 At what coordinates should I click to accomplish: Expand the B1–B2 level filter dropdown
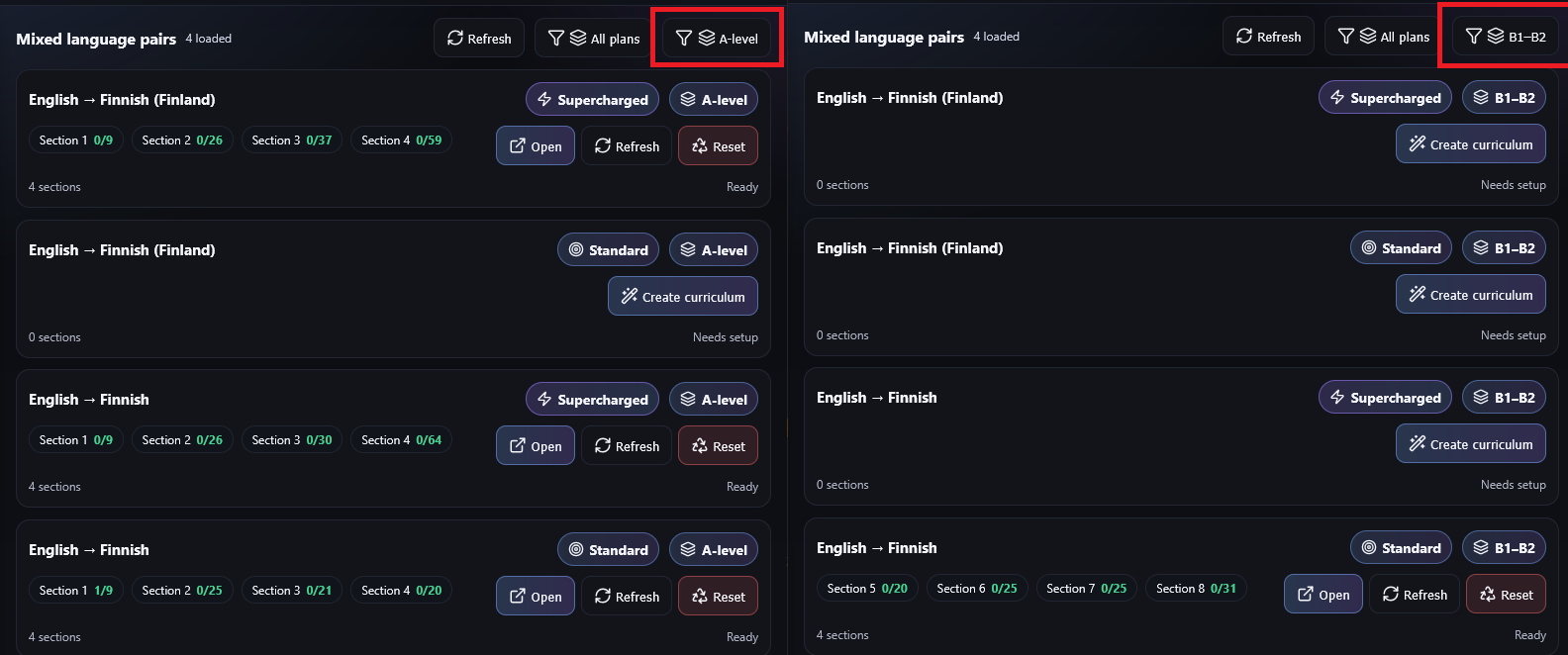coord(1506,37)
